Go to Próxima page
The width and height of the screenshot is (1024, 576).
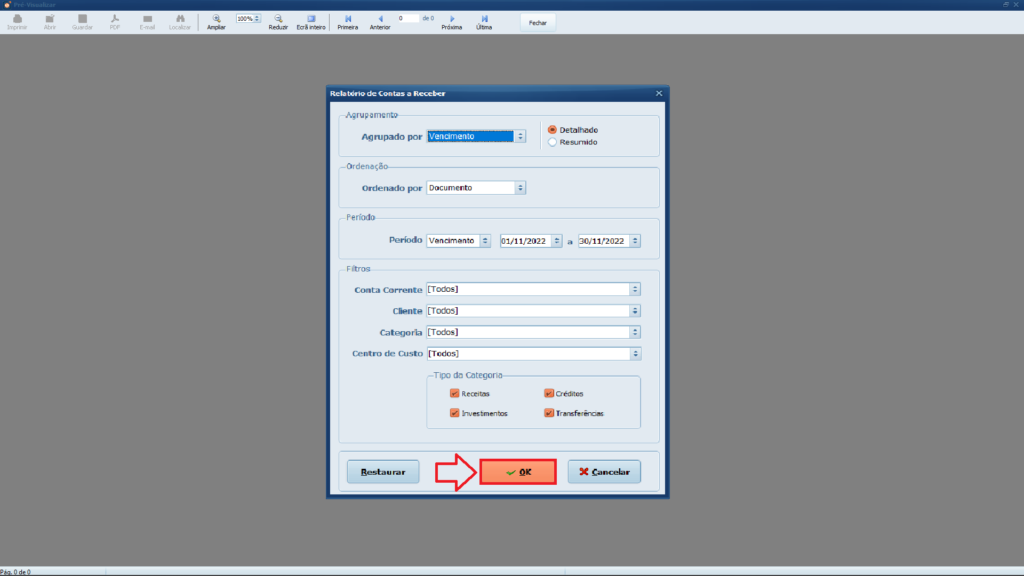click(x=452, y=19)
